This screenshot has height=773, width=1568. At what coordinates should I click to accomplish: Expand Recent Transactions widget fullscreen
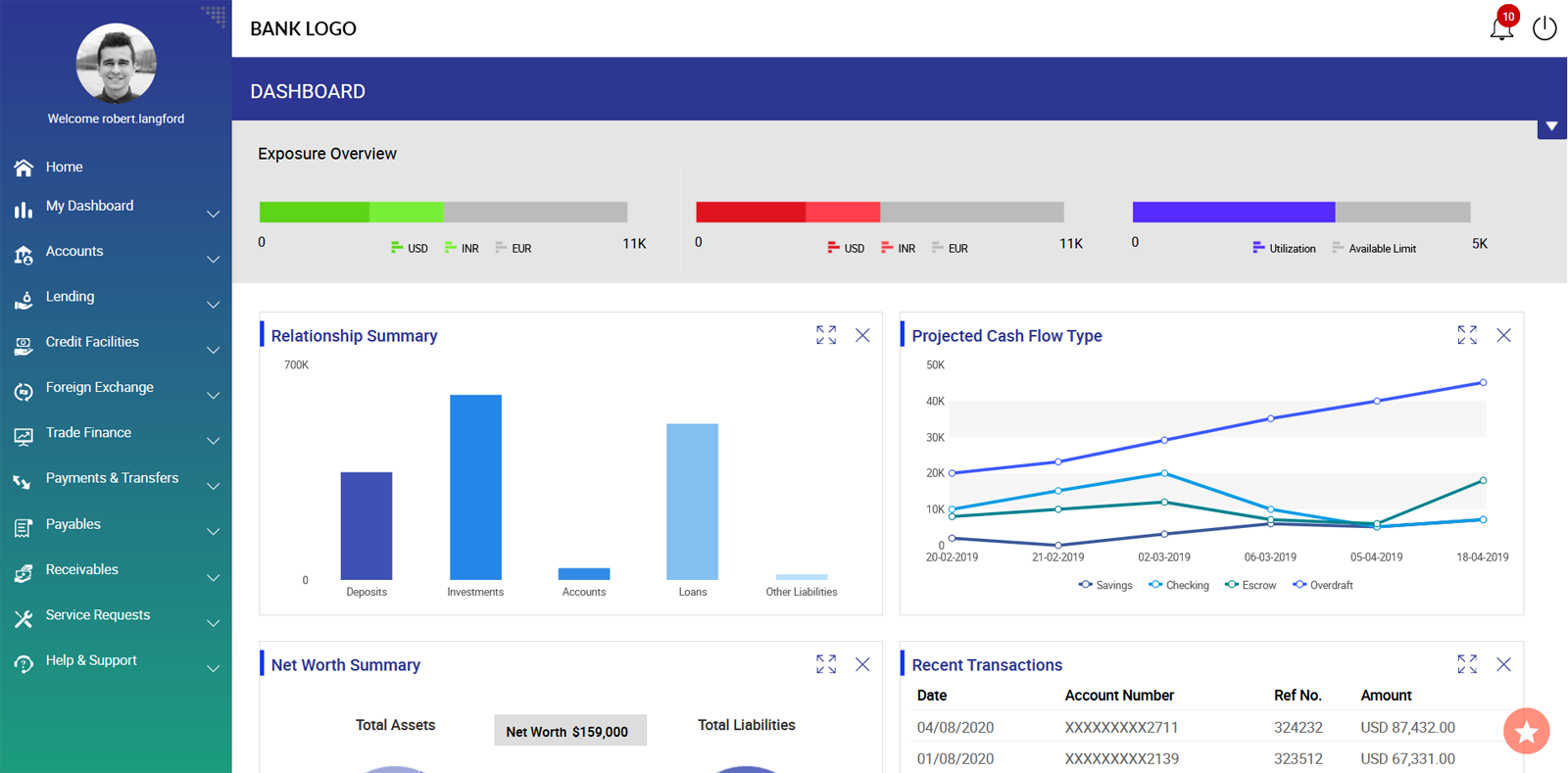point(1467,664)
